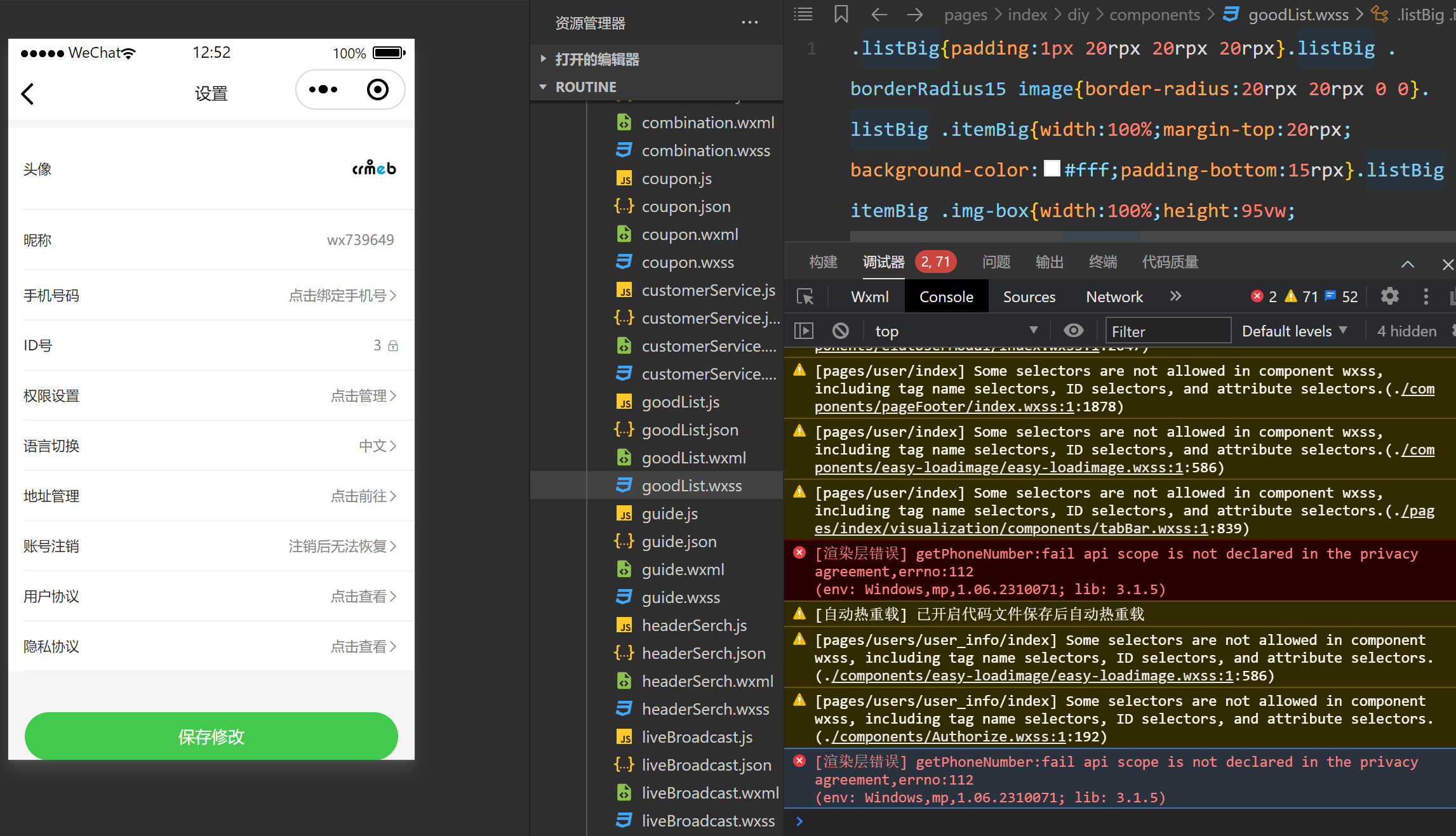Open goodList.js file
This screenshot has height=836, width=1456.
pos(681,402)
